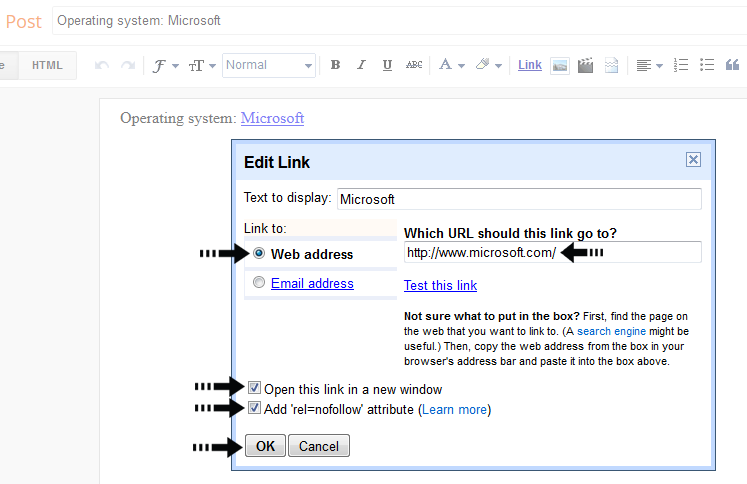The height and width of the screenshot is (484, 747).
Task: Open the font size menu
Action: click(202, 65)
